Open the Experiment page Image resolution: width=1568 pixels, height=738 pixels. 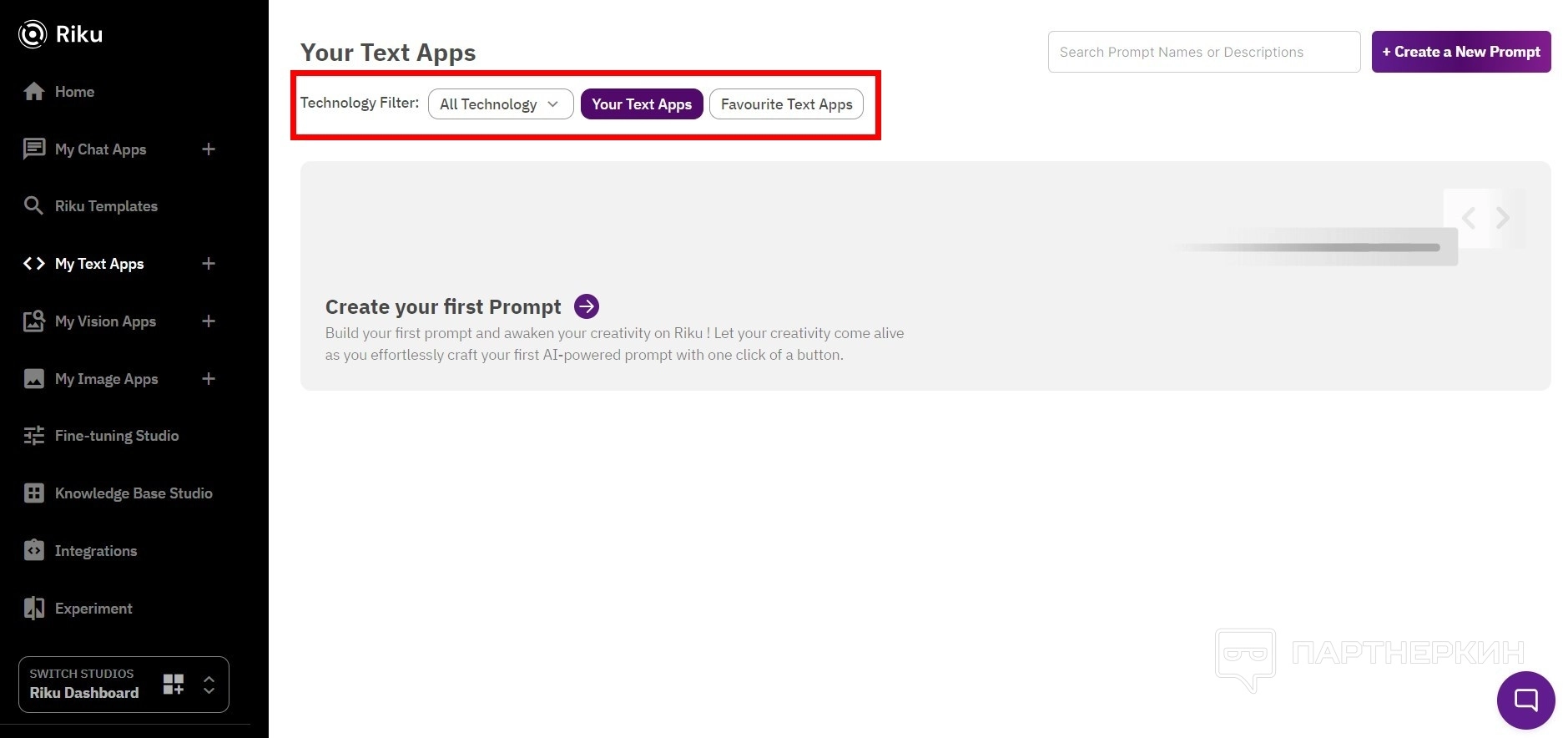93,609
